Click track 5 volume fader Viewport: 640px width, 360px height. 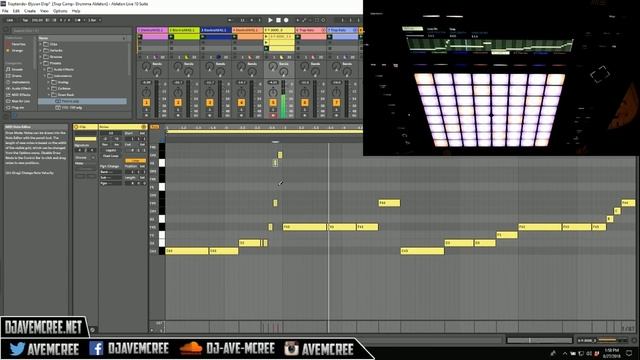[284, 99]
